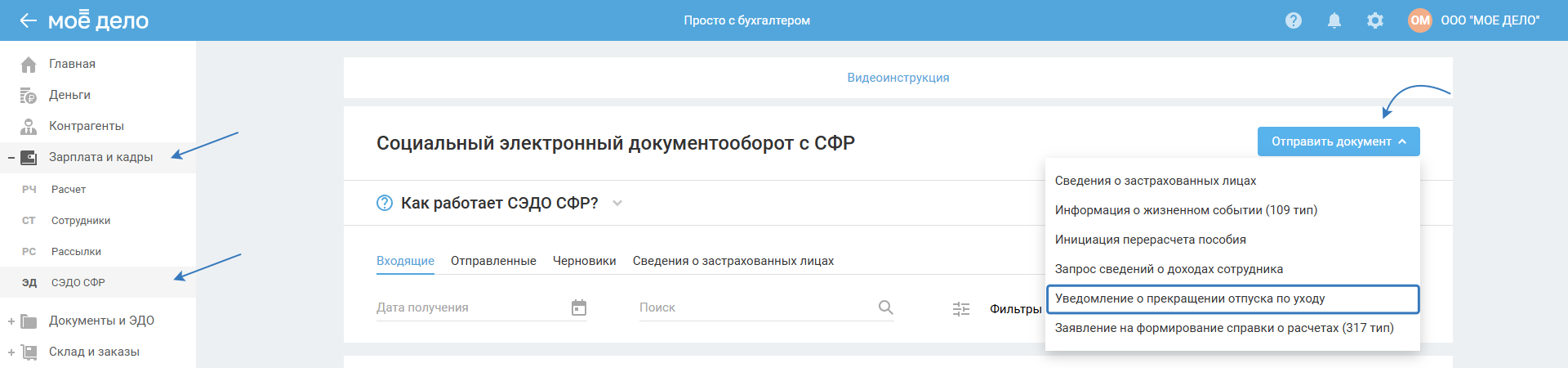Open Расчет submenu item
Screen dimensions: 1568x368
pos(69,189)
